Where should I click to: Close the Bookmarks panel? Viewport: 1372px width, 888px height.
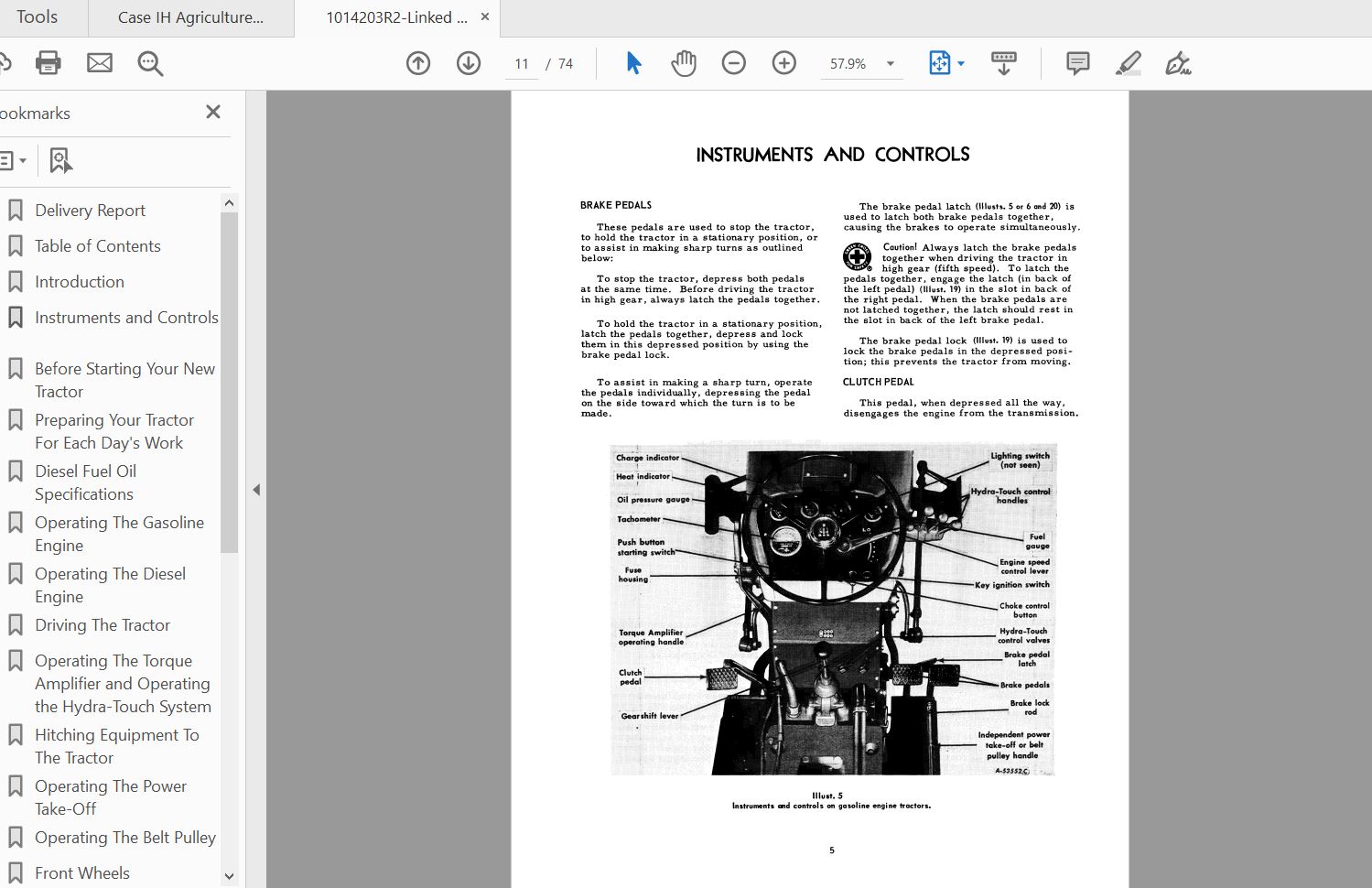click(213, 112)
